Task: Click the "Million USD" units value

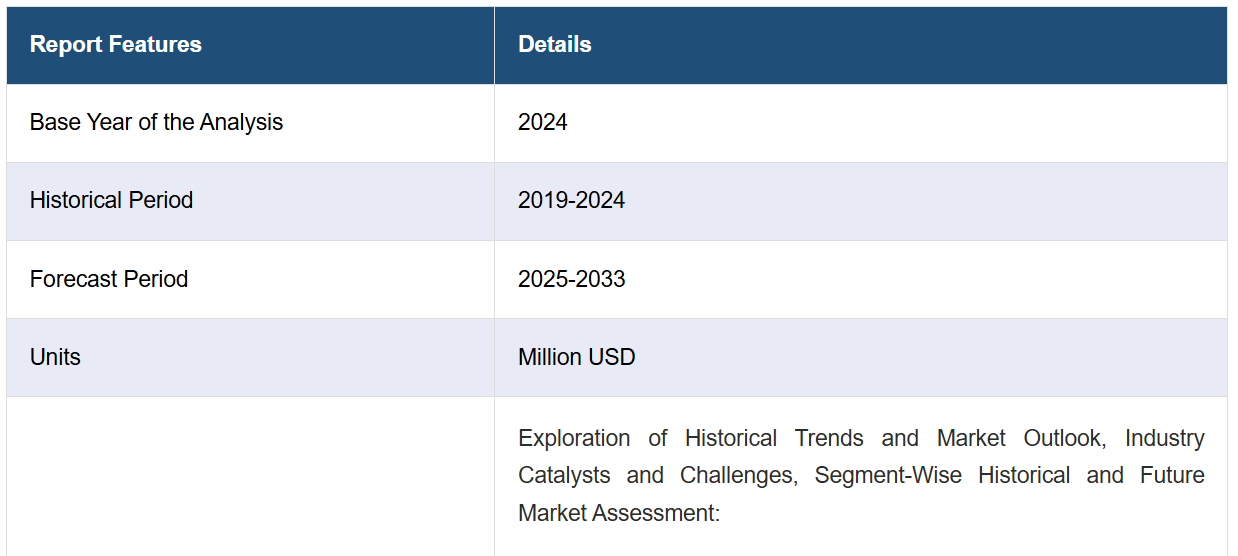Action: click(x=576, y=357)
